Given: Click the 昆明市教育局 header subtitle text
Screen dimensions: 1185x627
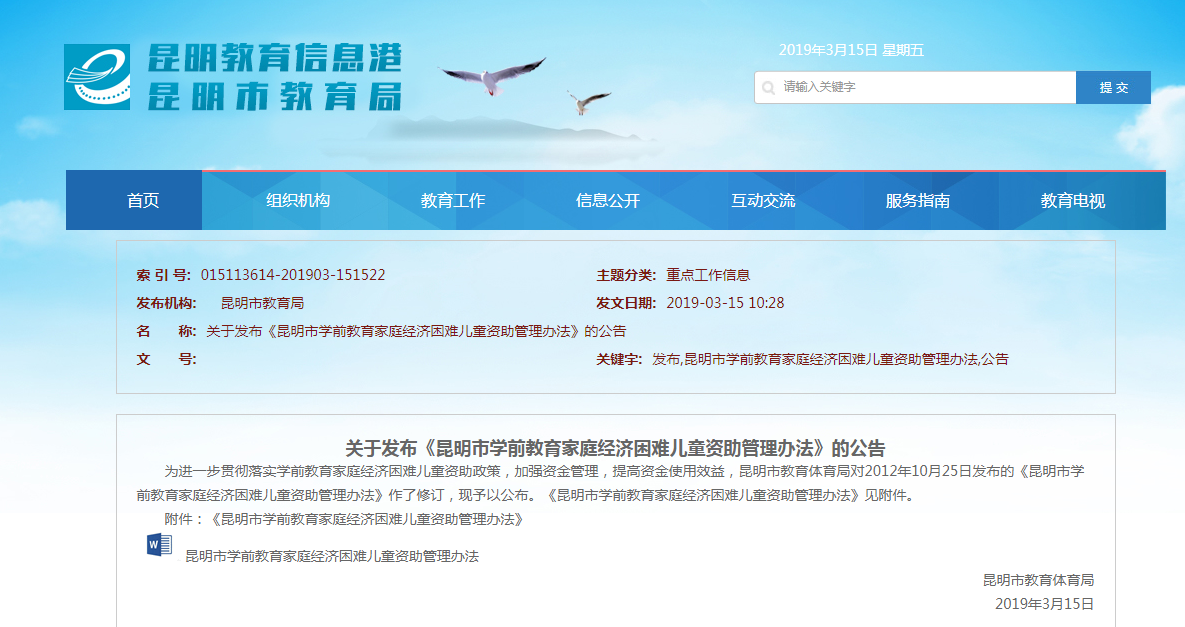Looking at the screenshot, I should point(274,97).
